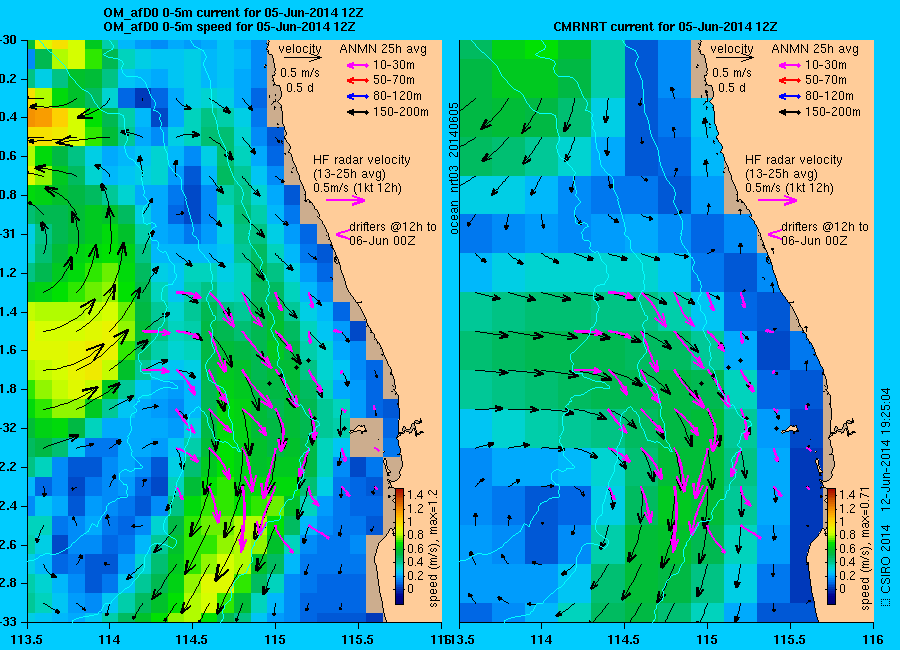
Task: Click the 'CSIRO 2014' copyright text
Action: (886, 559)
